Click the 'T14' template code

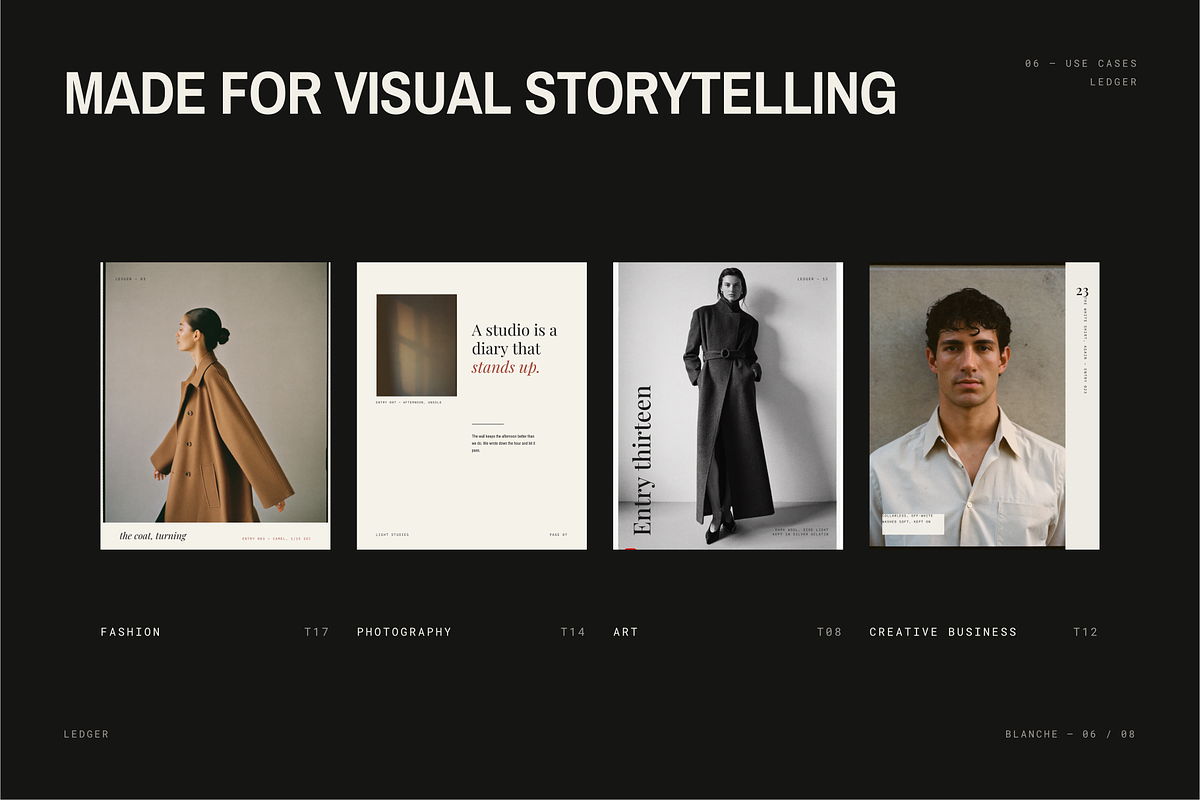coord(573,632)
